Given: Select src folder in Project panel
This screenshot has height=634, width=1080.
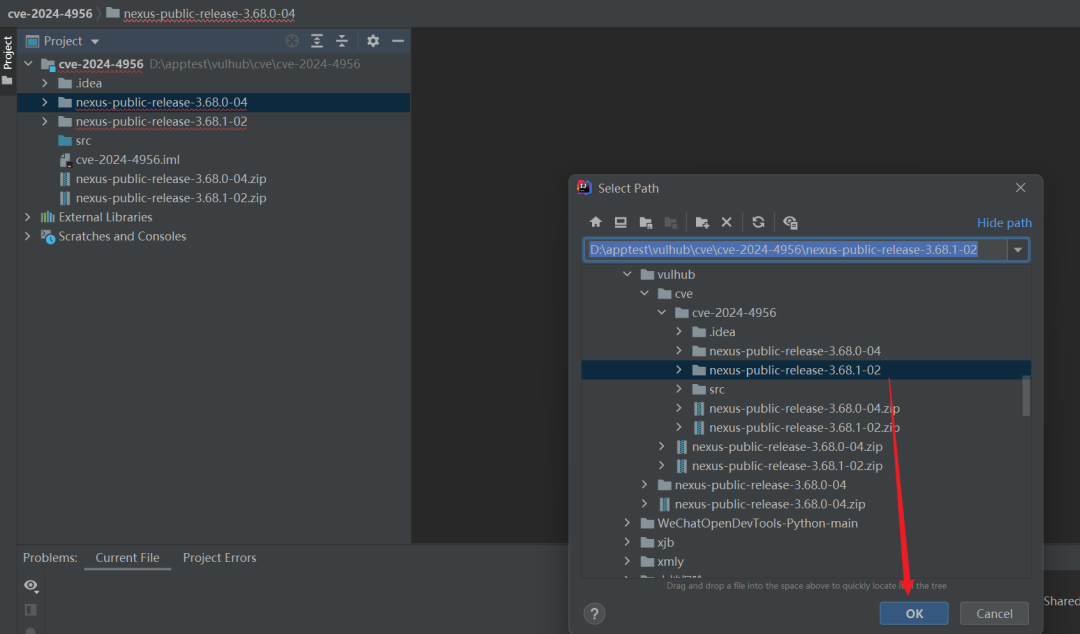Looking at the screenshot, I should pos(83,141).
